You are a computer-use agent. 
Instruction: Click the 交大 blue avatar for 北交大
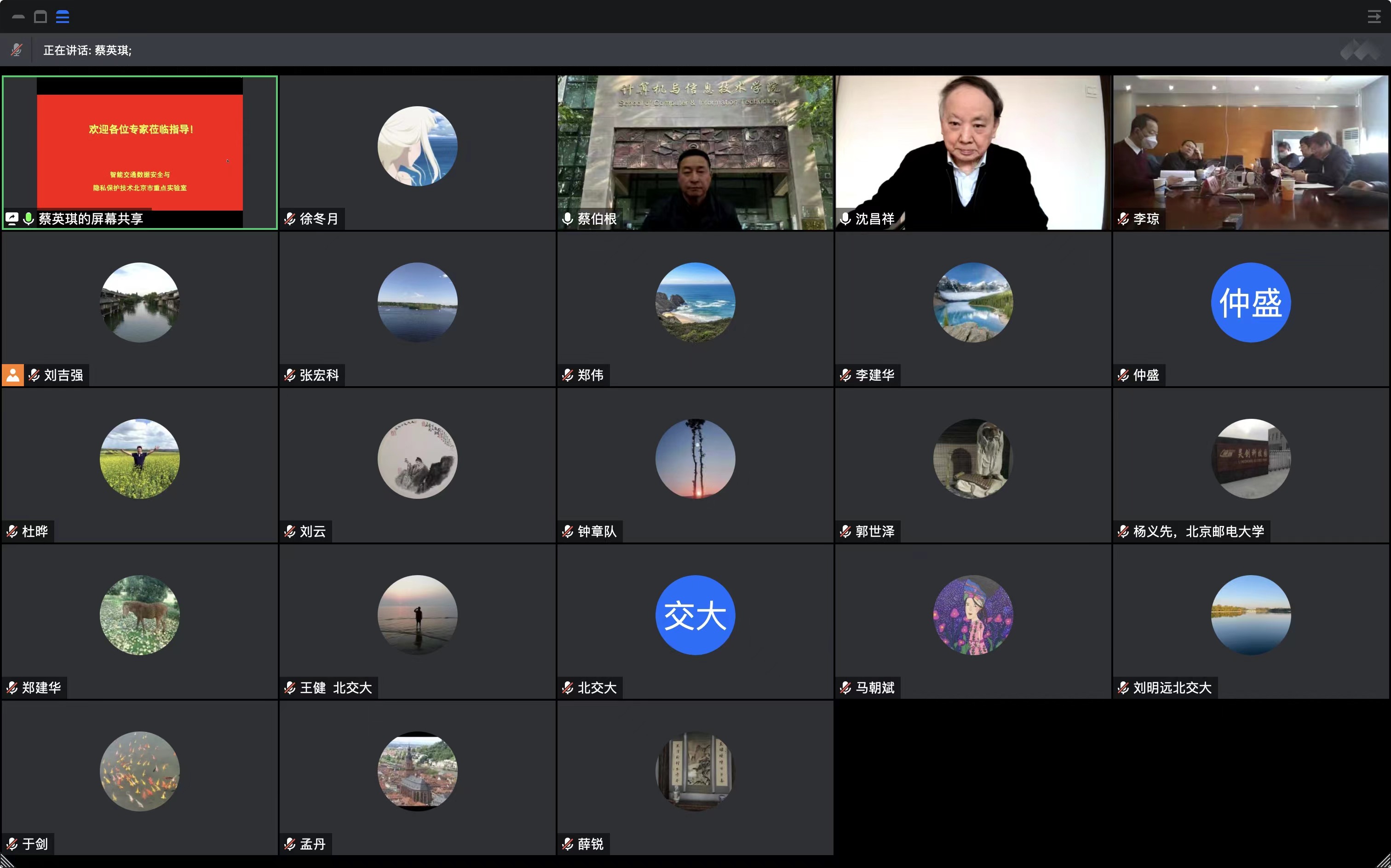click(x=695, y=615)
